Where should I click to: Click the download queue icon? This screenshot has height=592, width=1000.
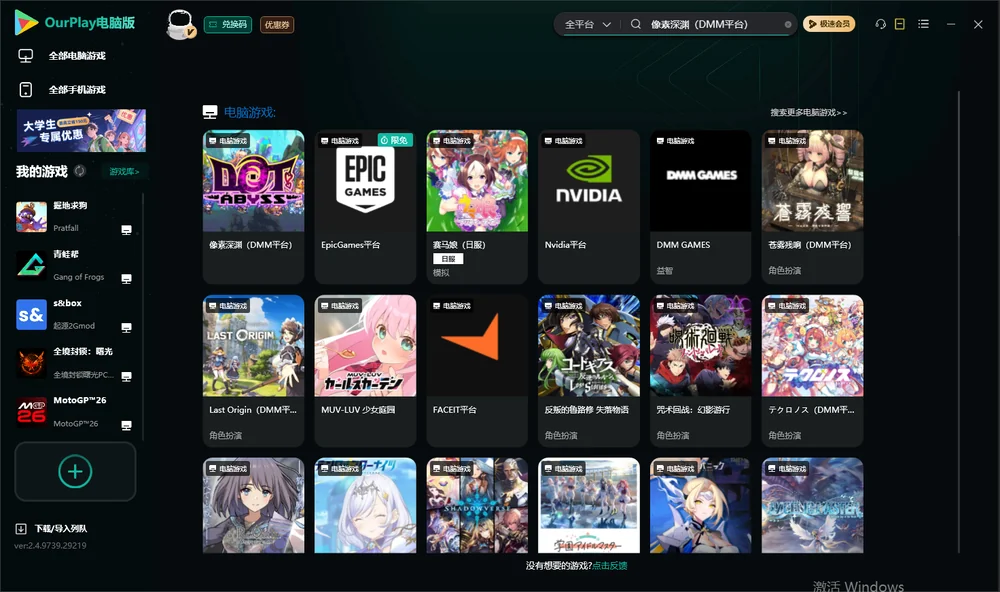(21, 529)
